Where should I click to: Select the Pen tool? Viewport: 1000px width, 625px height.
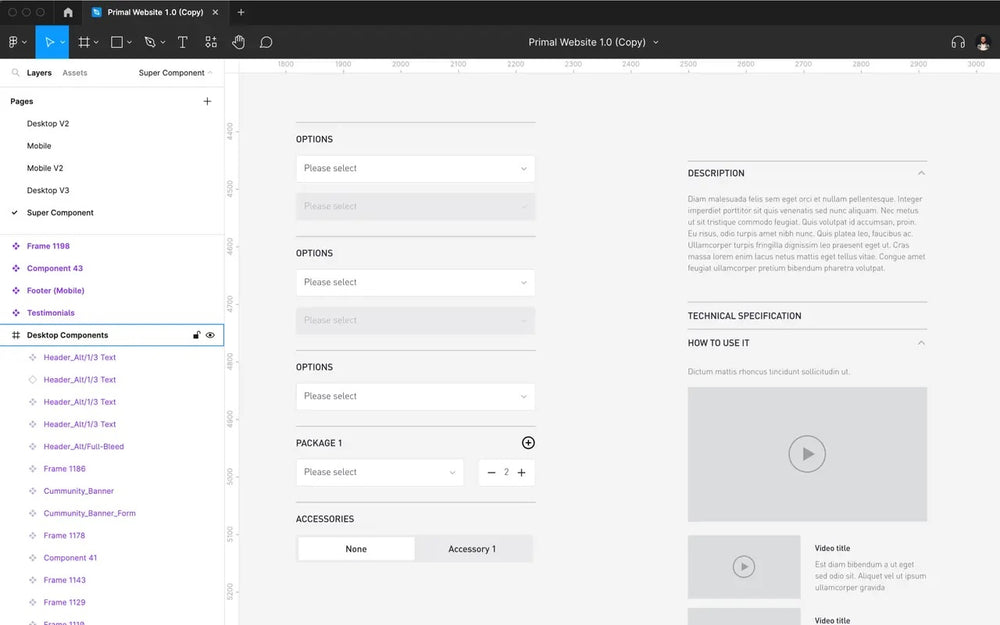pyautogui.click(x=149, y=42)
